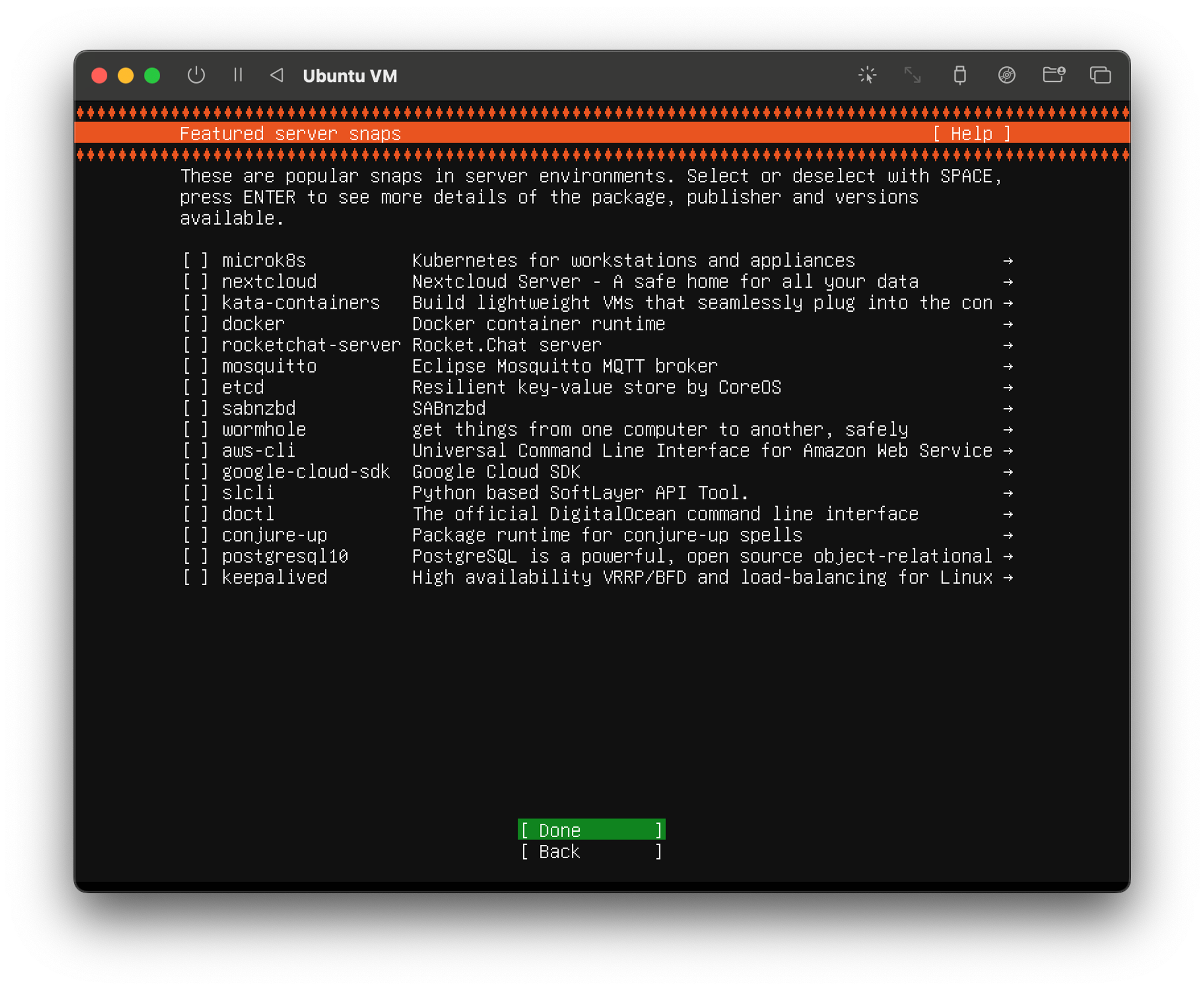1204x990 pixels.
Task: Click the restart triangle icon
Action: click(277, 75)
